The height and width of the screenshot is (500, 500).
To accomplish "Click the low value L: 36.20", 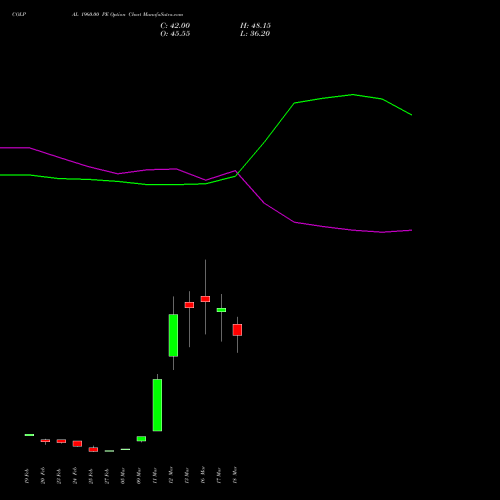I will [255, 34].
